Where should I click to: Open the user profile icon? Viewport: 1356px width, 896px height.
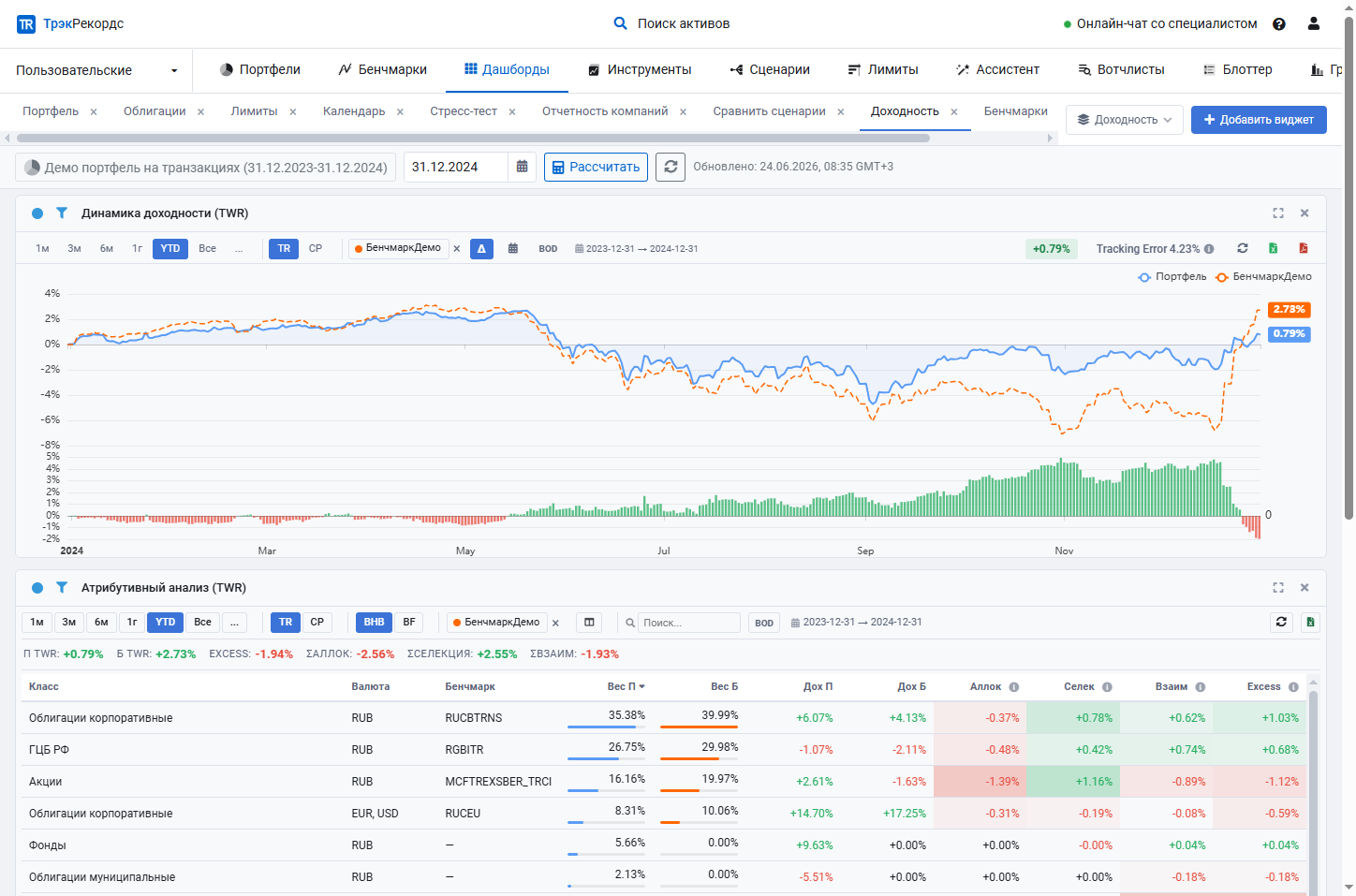[1314, 23]
